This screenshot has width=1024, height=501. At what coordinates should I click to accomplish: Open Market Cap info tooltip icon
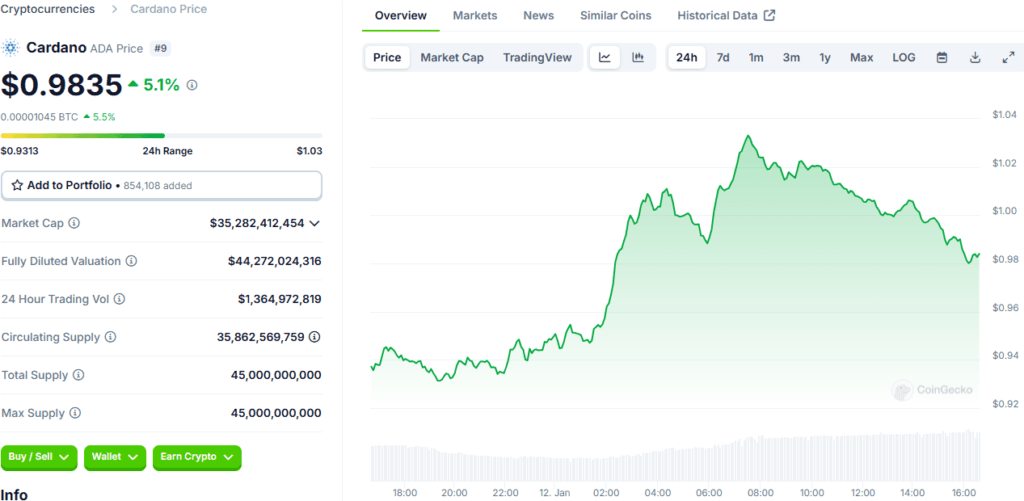point(74,223)
